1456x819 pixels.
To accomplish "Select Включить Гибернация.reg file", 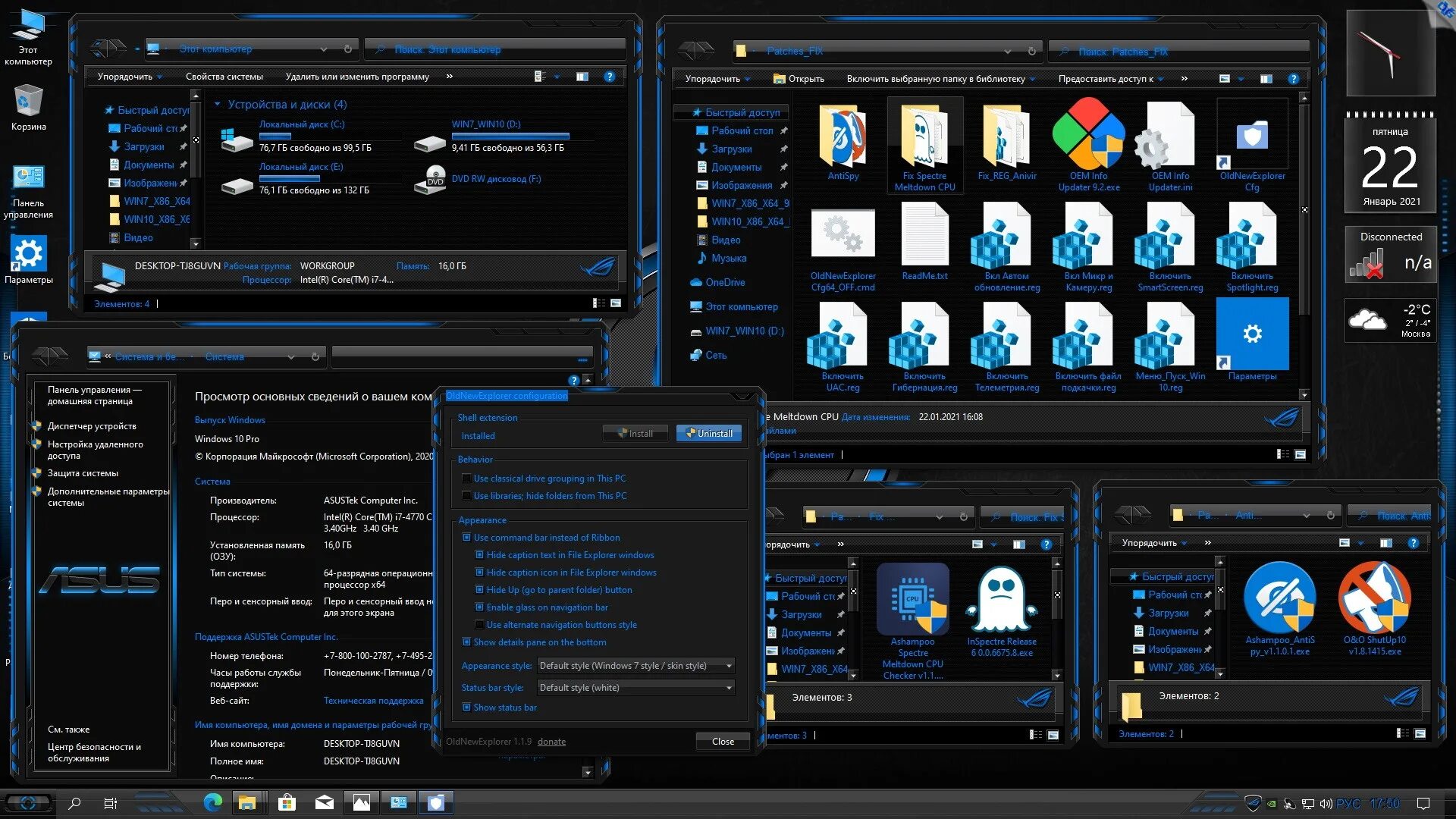I will (924, 347).
